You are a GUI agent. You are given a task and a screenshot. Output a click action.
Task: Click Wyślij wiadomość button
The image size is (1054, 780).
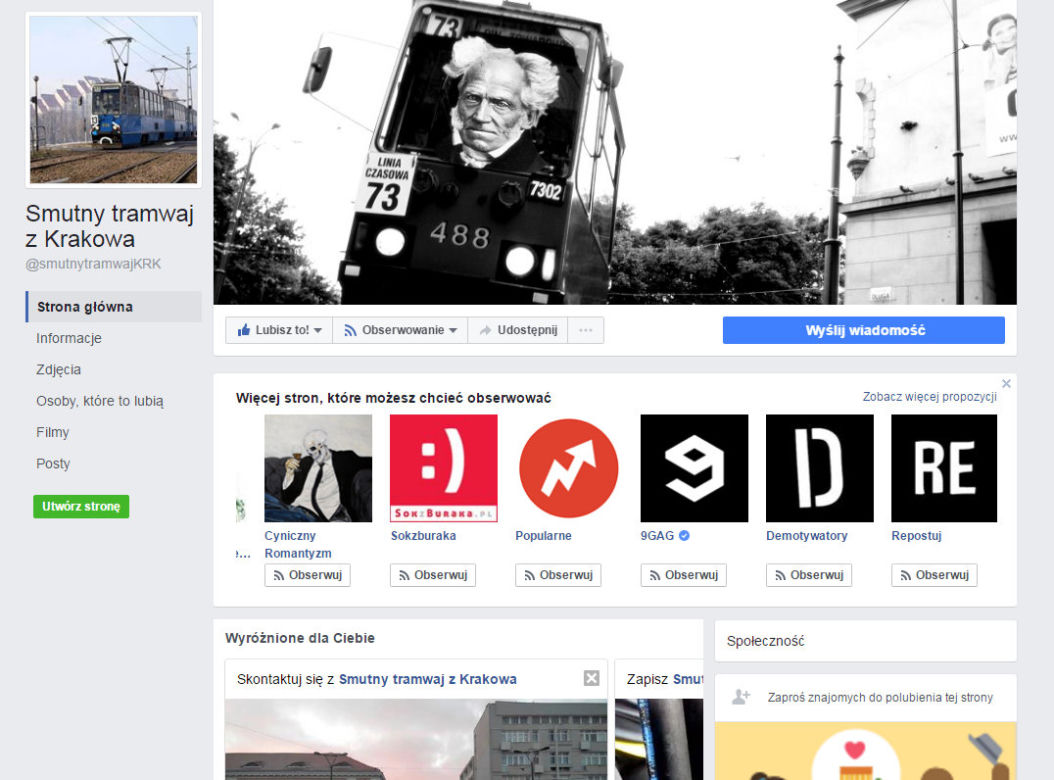(864, 330)
